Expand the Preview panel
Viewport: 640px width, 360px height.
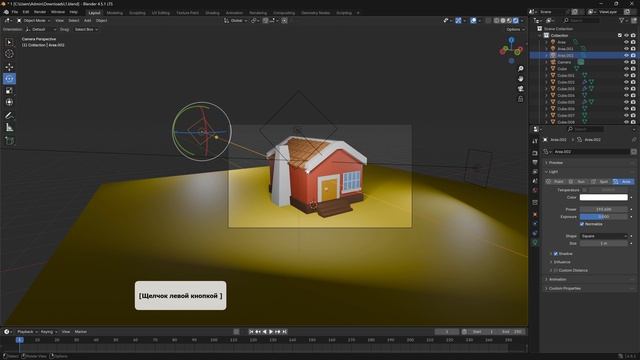tap(590, 162)
